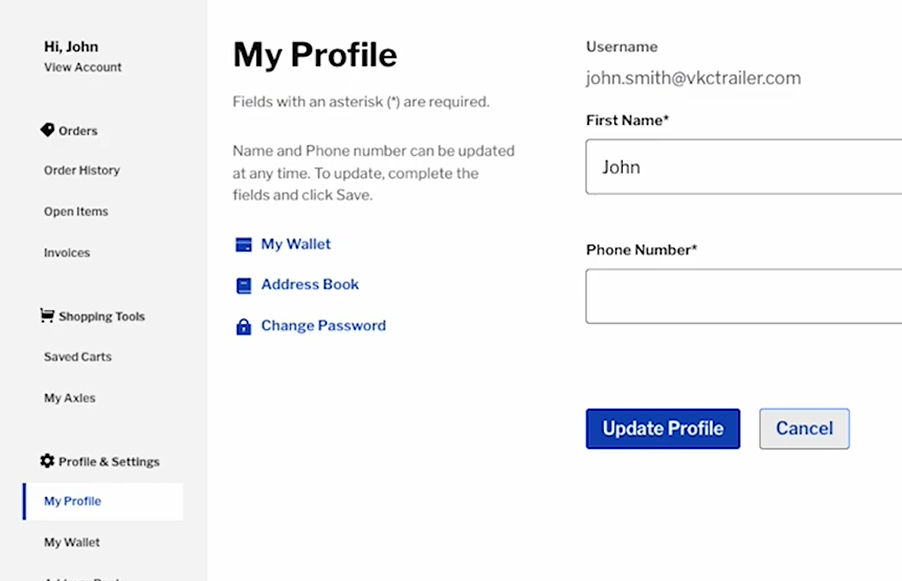Click the Address Book icon
The image size is (902, 581).
click(243, 285)
